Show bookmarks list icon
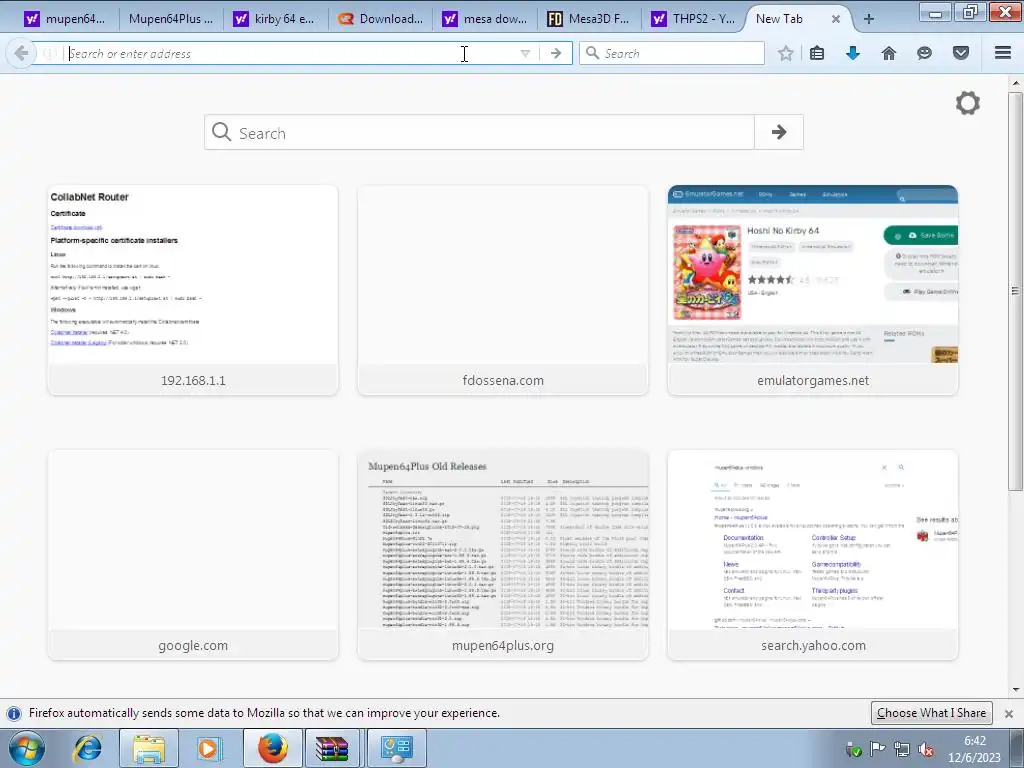This screenshot has width=1024, height=768. pyautogui.click(x=817, y=54)
